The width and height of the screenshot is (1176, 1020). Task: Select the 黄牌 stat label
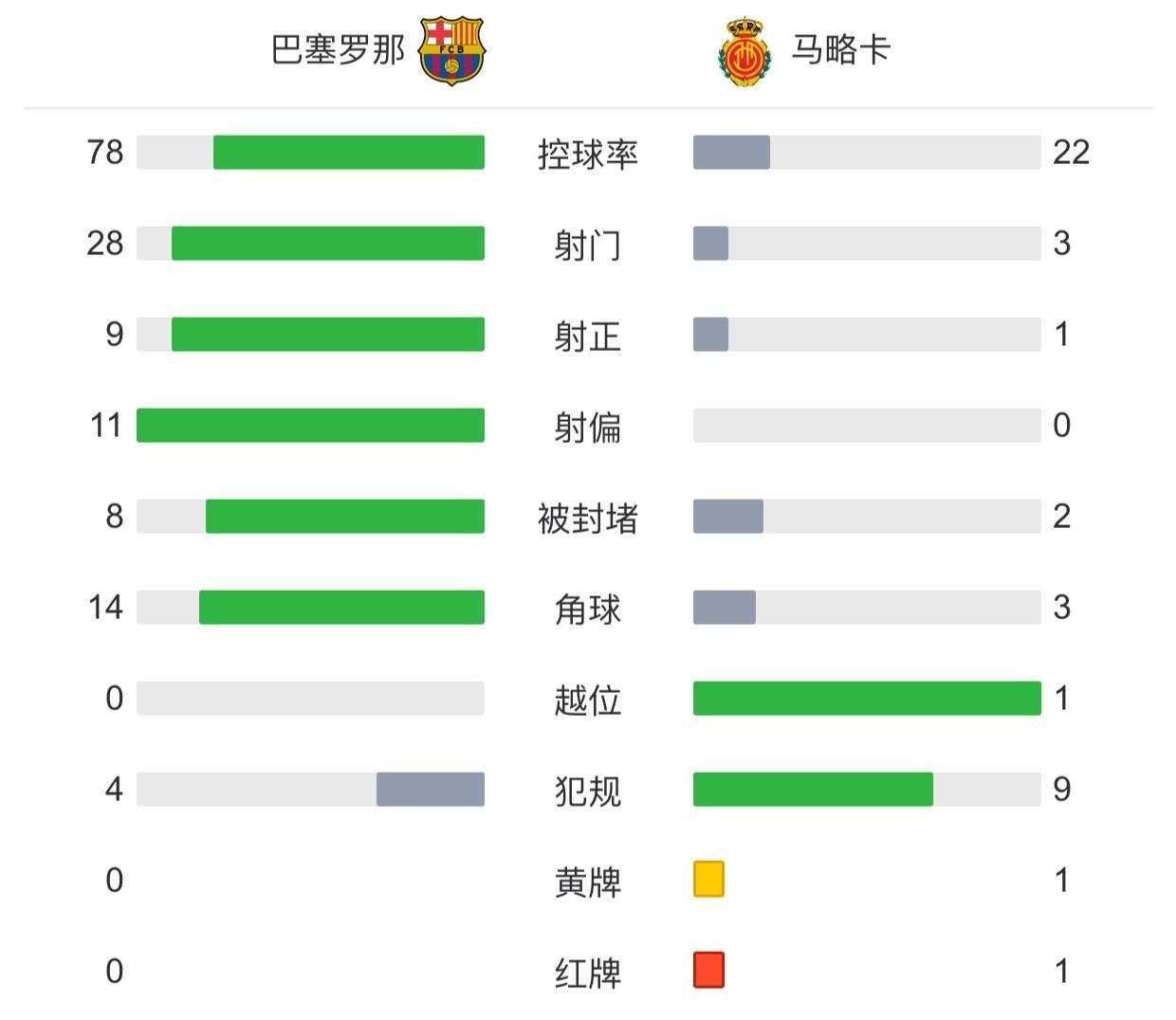[x=588, y=882]
